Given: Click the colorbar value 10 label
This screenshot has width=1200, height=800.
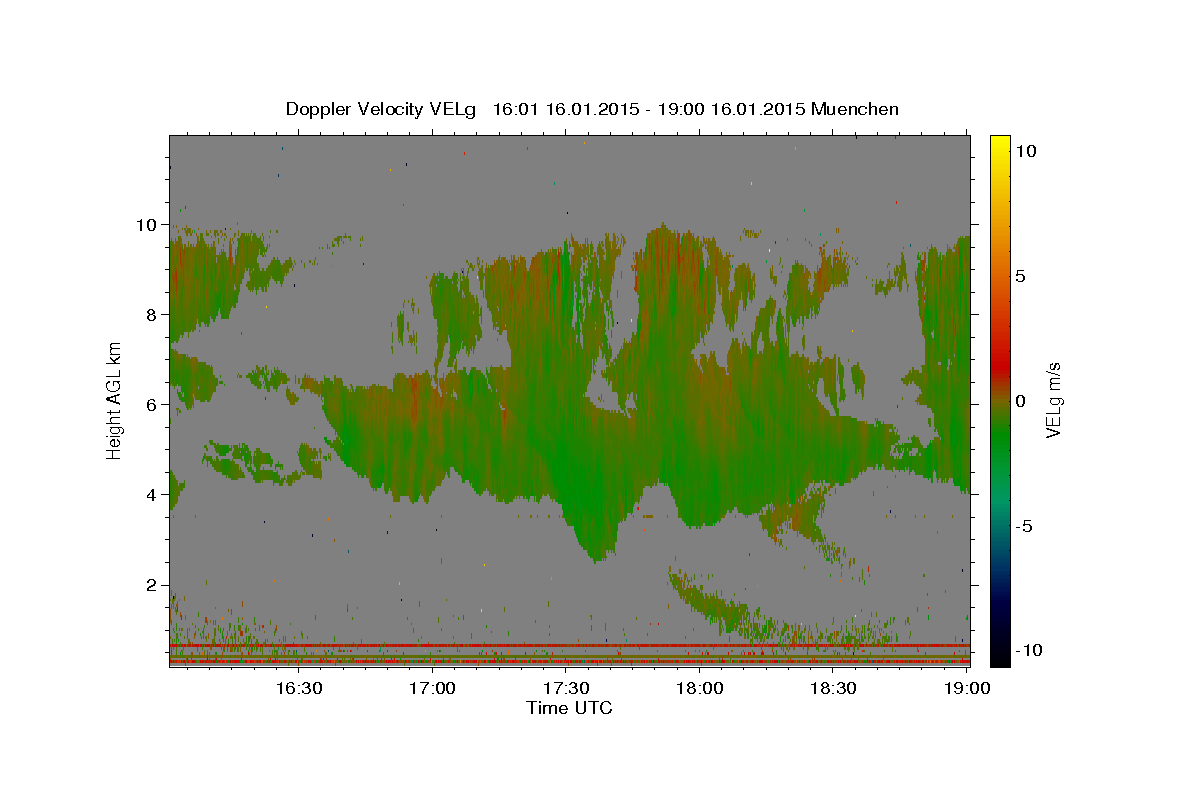Looking at the screenshot, I should tap(1025, 151).
